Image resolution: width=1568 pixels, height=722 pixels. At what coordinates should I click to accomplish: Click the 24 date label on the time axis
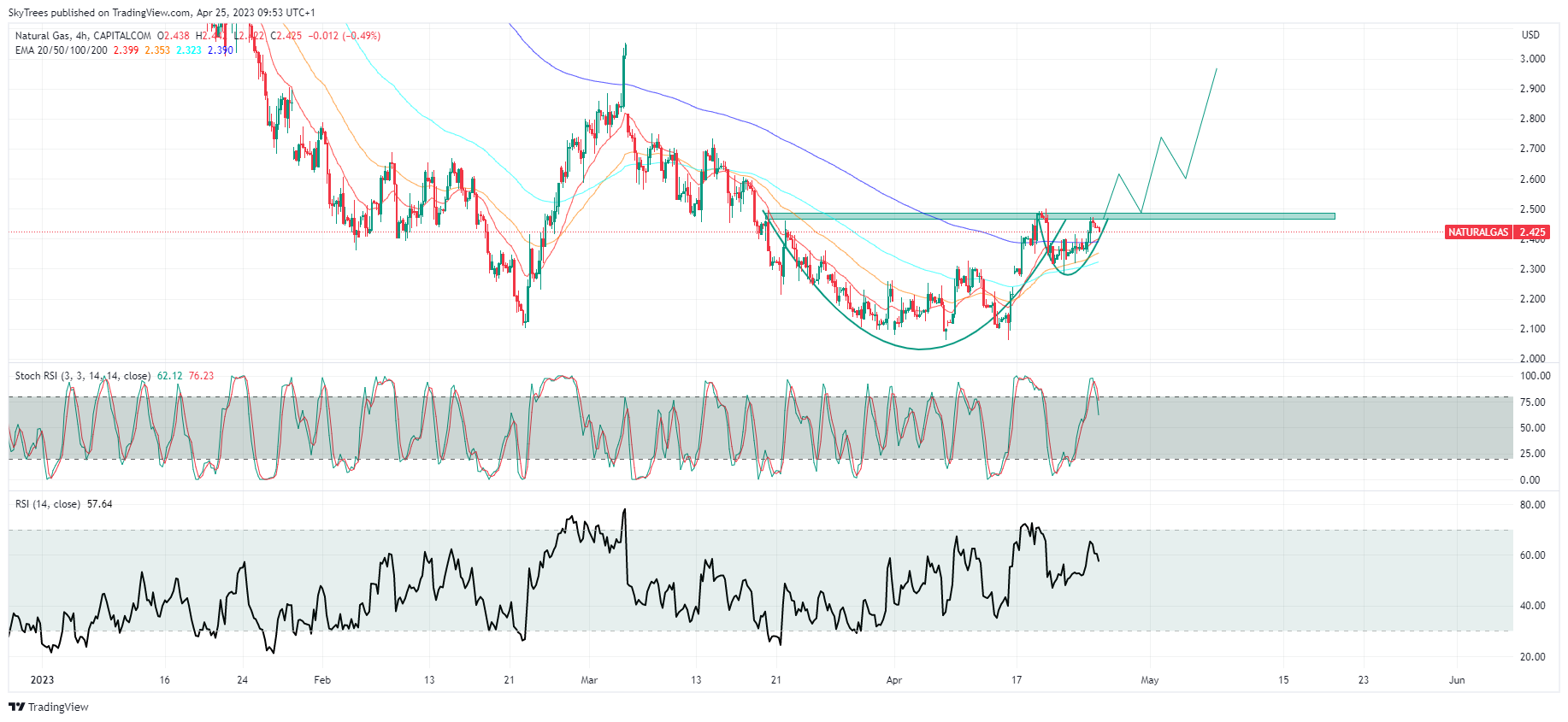pyautogui.click(x=243, y=680)
